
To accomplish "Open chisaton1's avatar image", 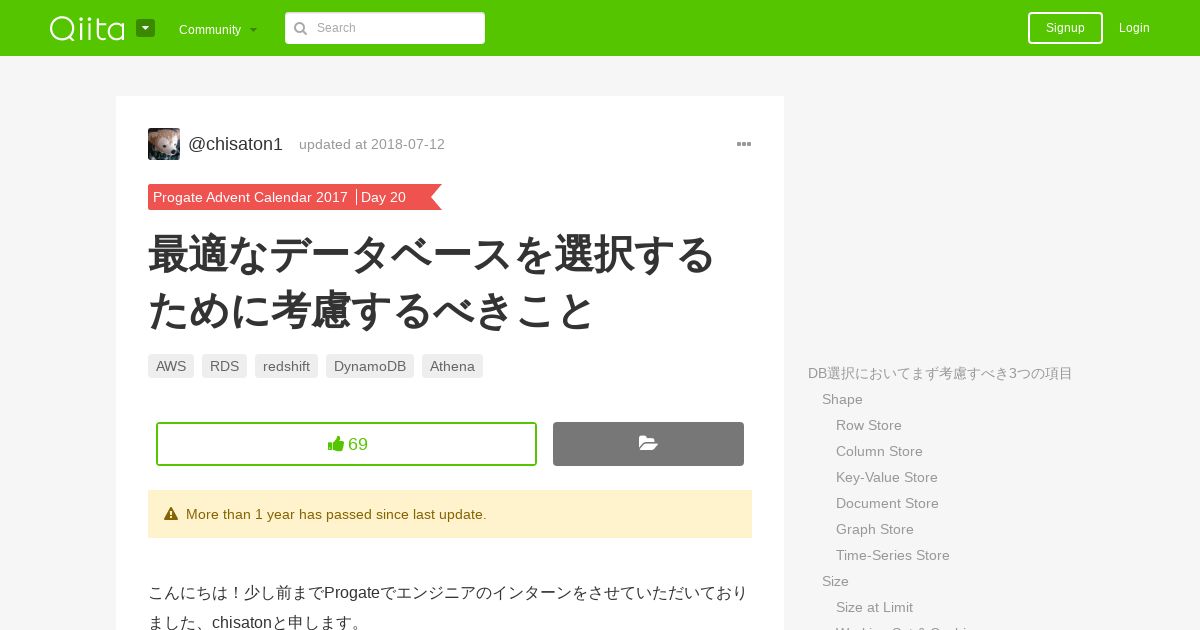I will (x=164, y=144).
